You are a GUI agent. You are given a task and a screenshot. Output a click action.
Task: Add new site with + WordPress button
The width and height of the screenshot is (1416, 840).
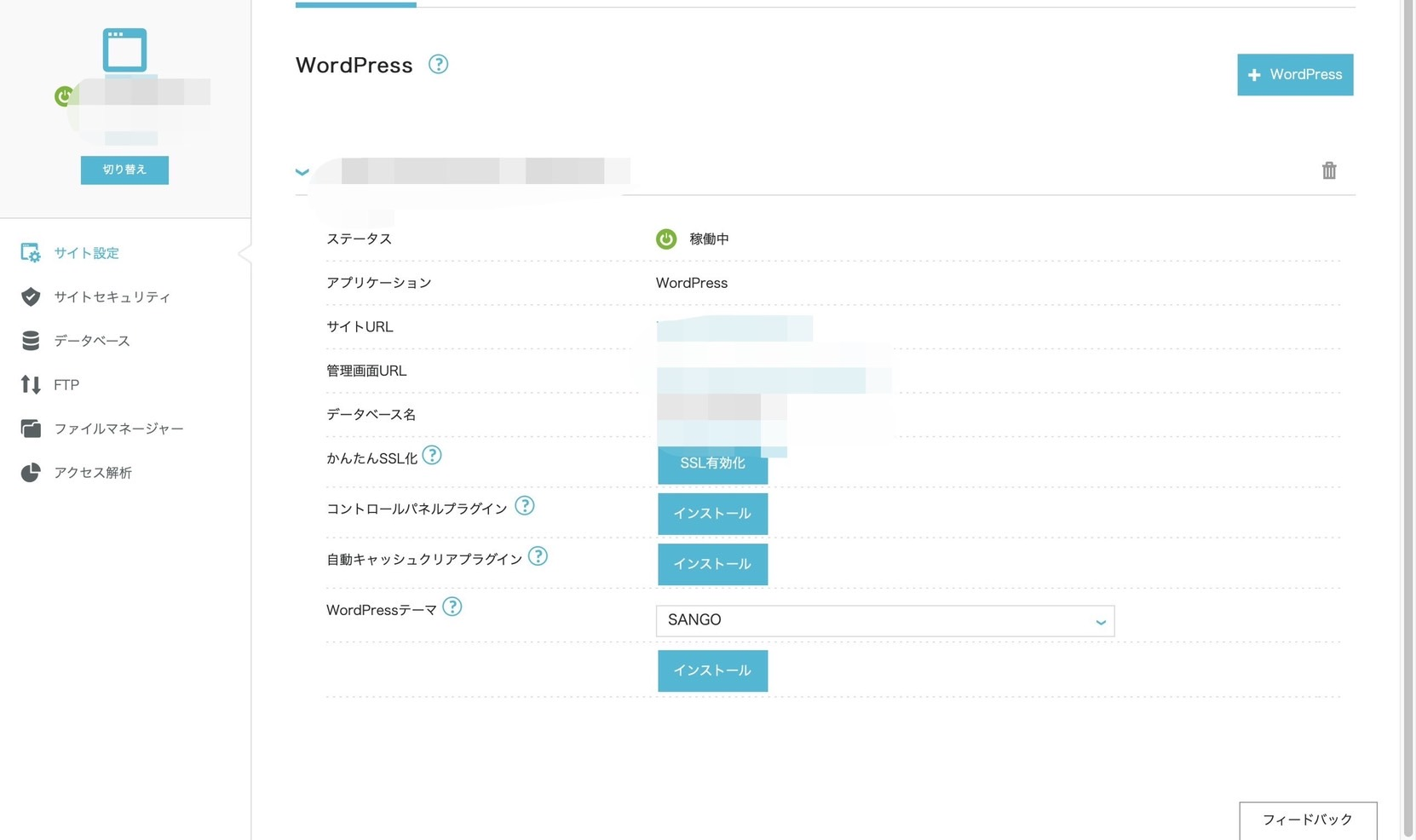coord(1294,75)
